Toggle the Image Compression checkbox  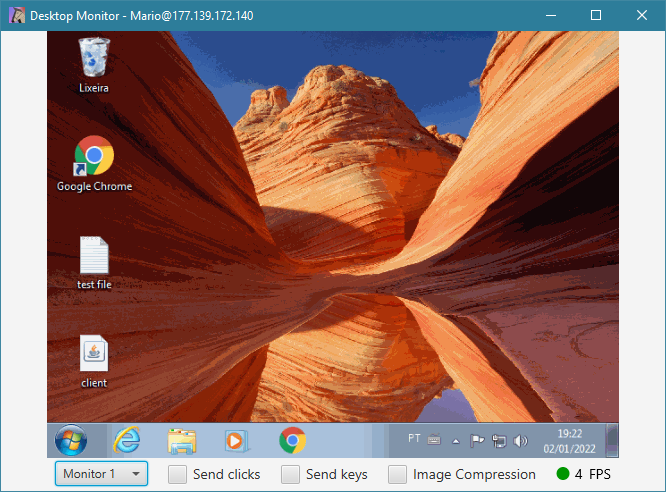coord(397,474)
